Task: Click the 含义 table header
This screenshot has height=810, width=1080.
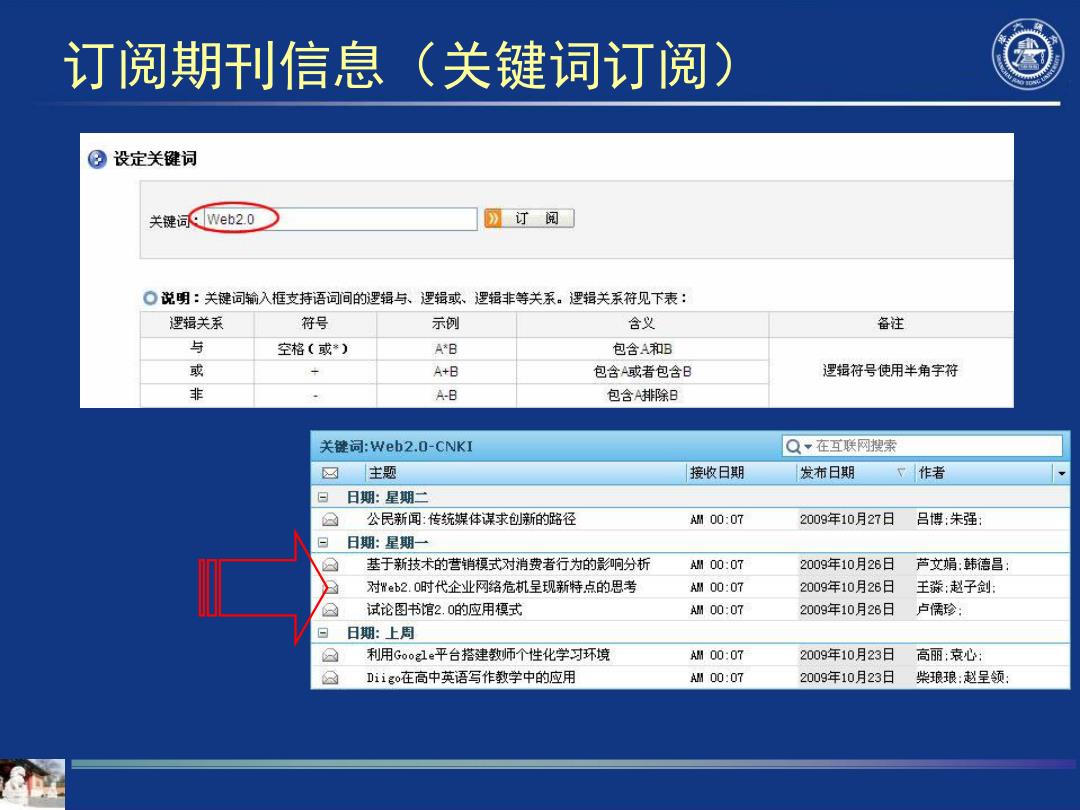Action: [x=642, y=323]
